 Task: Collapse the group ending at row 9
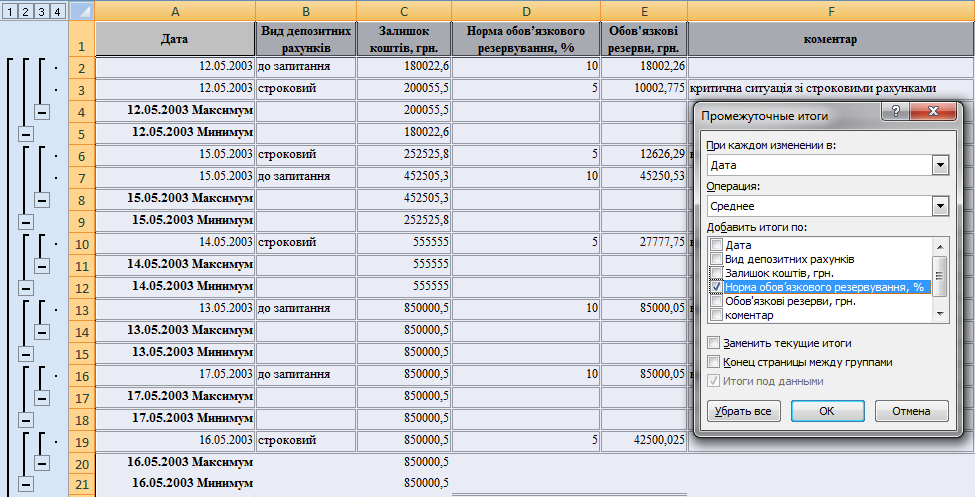coord(25,221)
